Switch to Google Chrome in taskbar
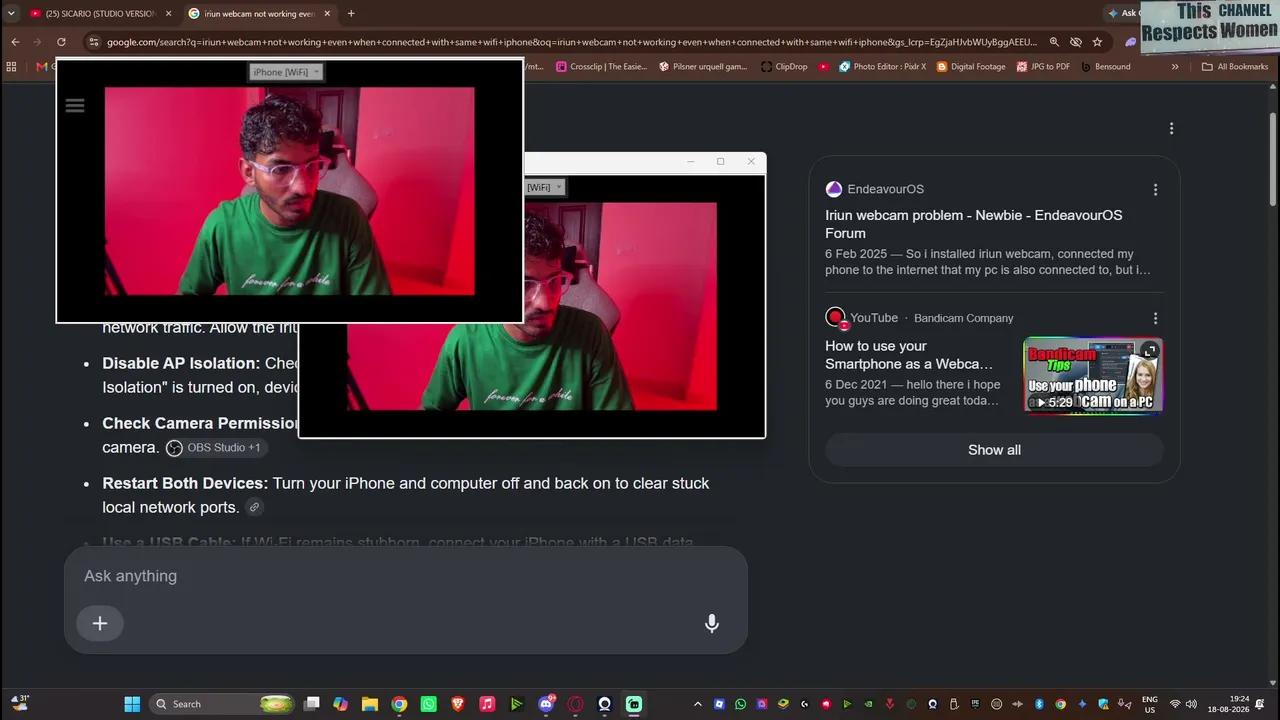 399,704
